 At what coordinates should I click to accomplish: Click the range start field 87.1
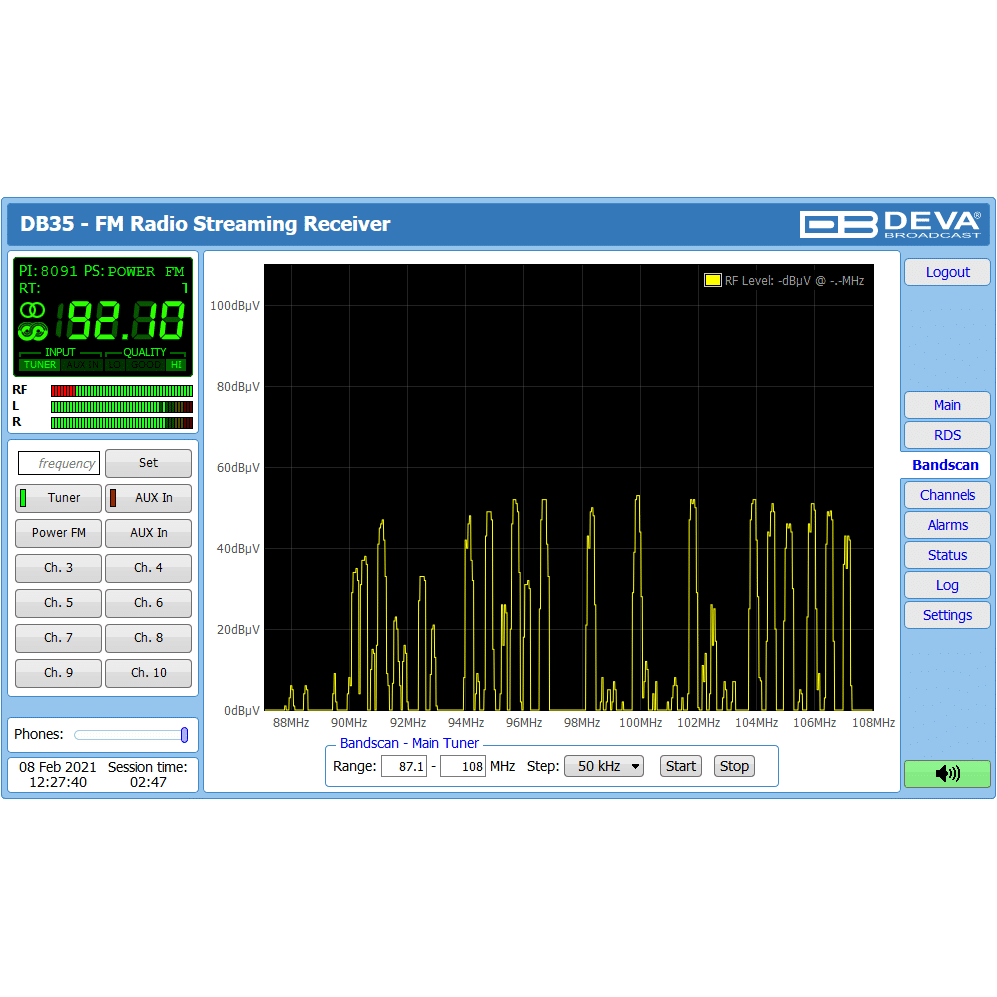click(403, 766)
